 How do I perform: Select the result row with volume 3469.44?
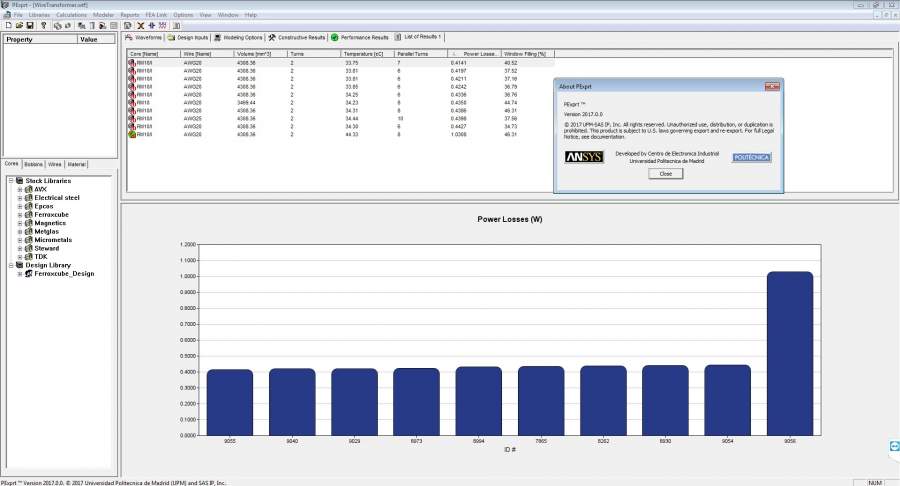[341, 103]
